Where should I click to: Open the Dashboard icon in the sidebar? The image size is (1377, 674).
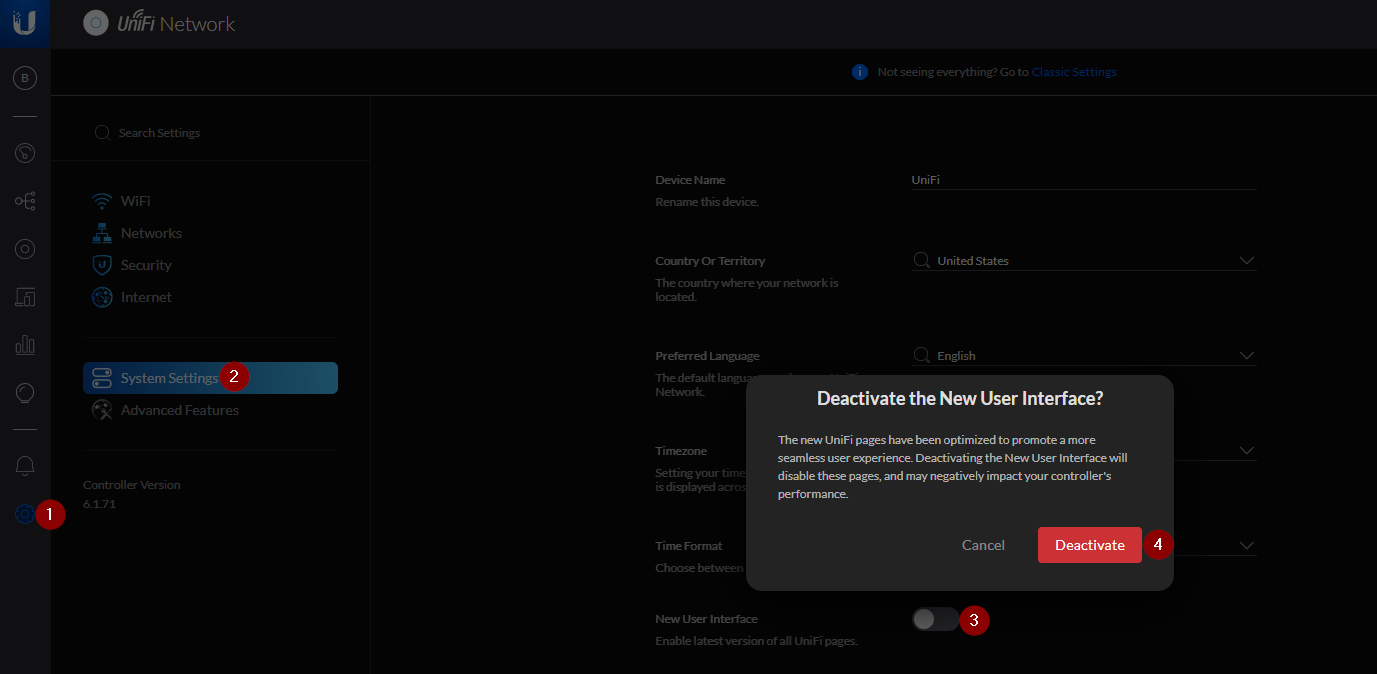(25, 153)
